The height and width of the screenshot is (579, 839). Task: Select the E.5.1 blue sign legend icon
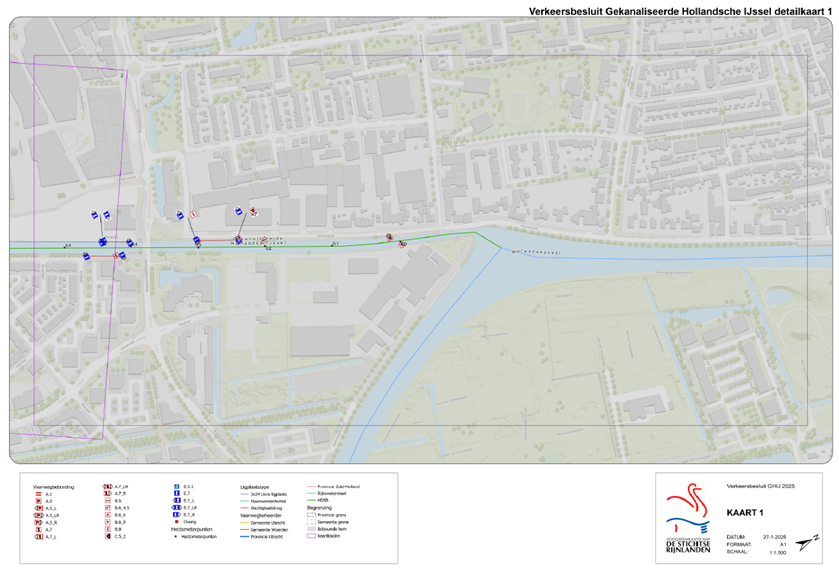(175, 487)
